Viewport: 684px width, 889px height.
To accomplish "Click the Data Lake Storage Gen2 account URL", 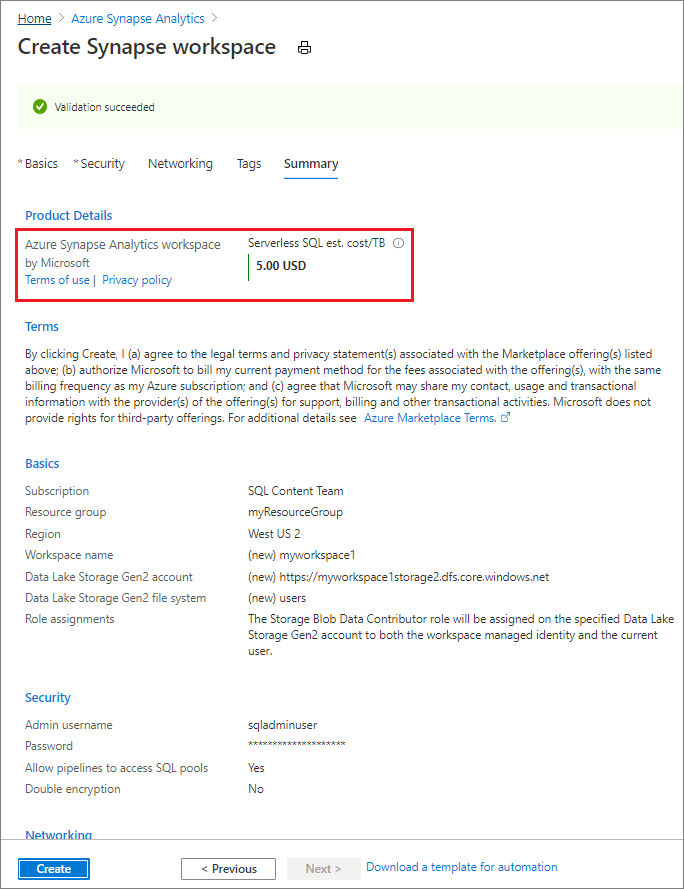I will (x=398, y=577).
